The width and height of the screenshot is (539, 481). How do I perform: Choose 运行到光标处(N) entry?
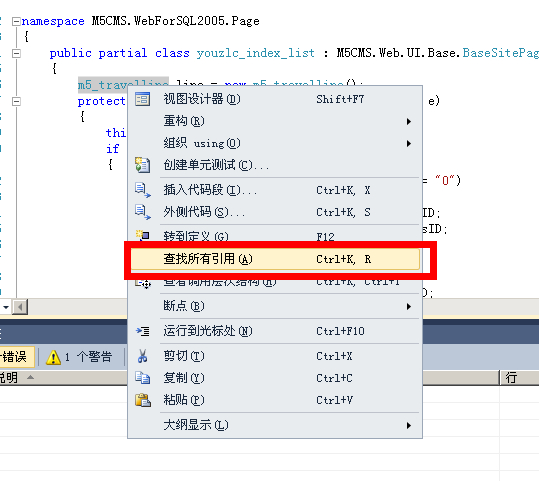[x=275, y=331]
